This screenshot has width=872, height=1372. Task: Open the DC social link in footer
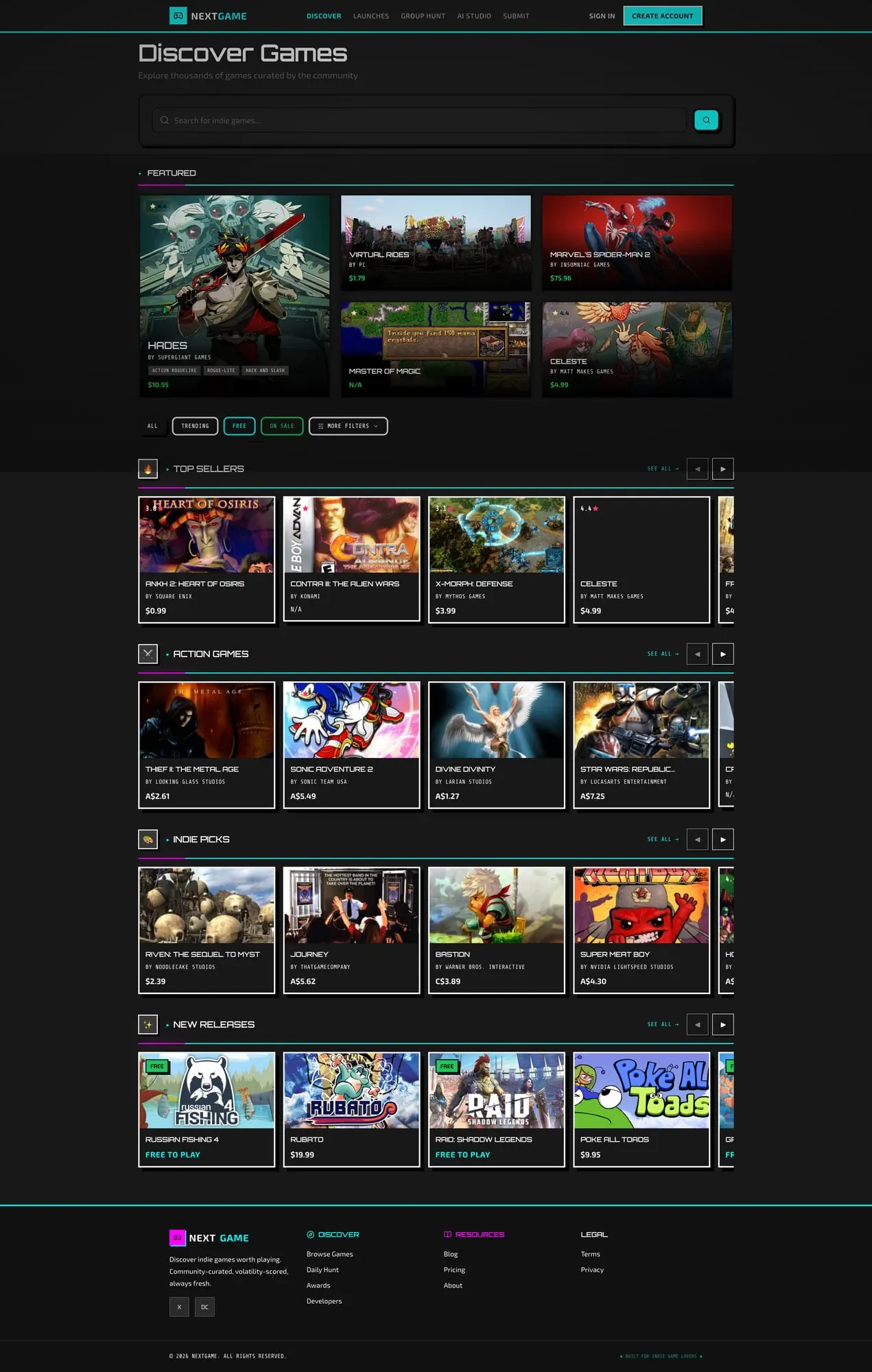pos(204,1307)
